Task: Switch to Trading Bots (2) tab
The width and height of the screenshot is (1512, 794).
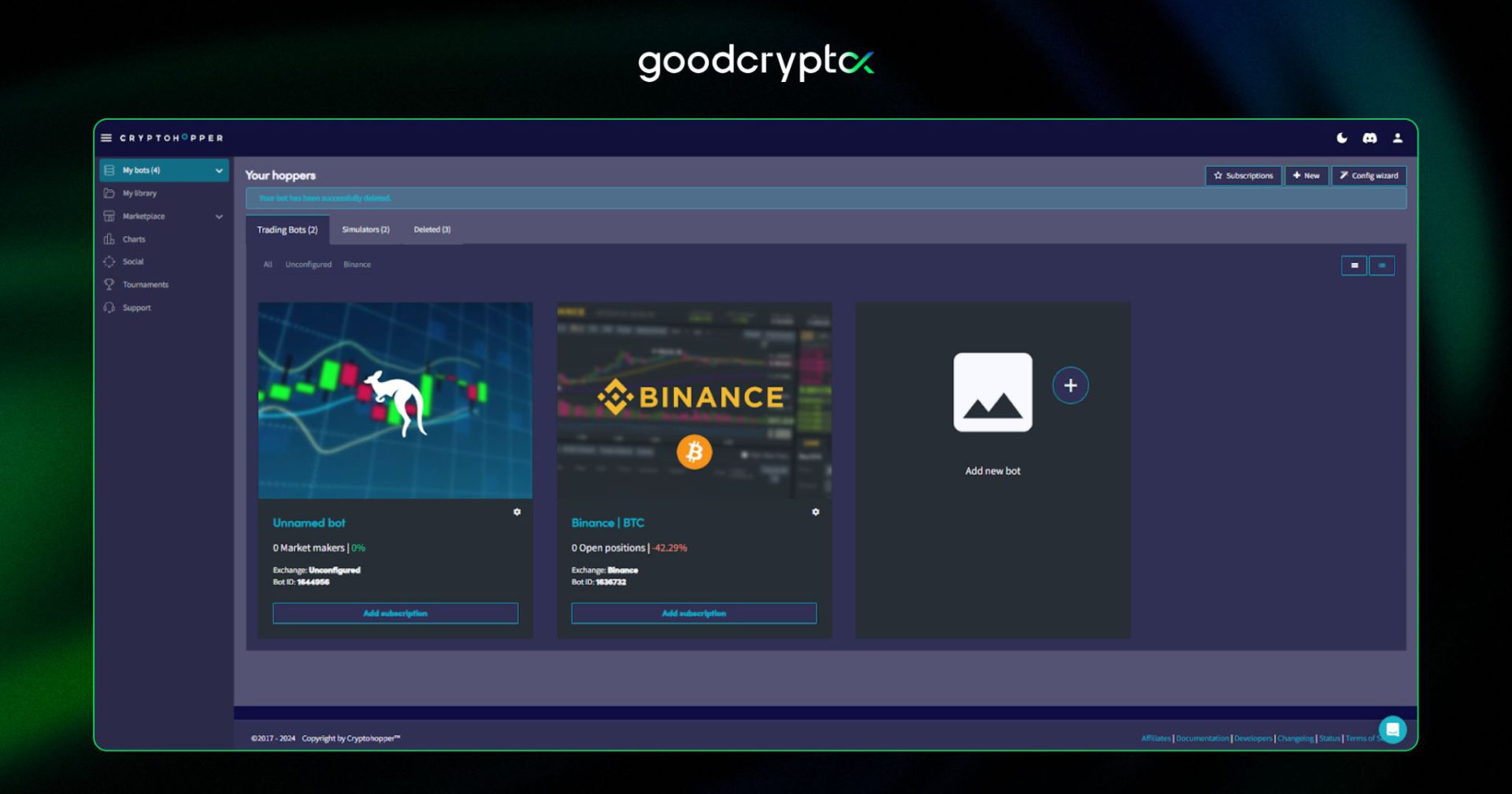Action: point(287,230)
